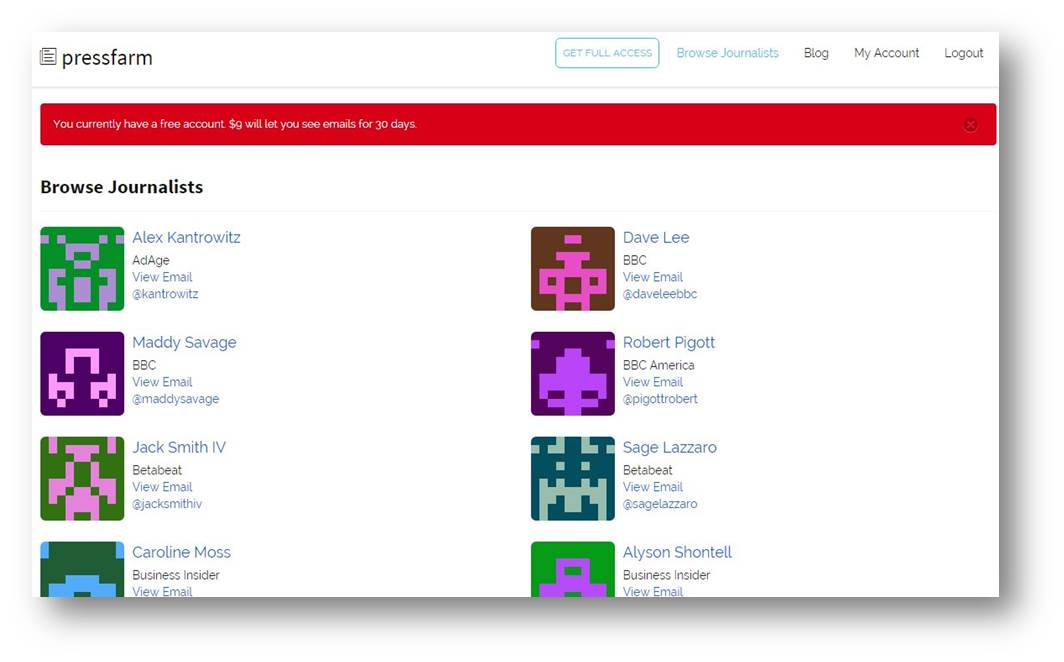Log out using the Logout link
Screen dimensions: 1064x662
pos(963,53)
